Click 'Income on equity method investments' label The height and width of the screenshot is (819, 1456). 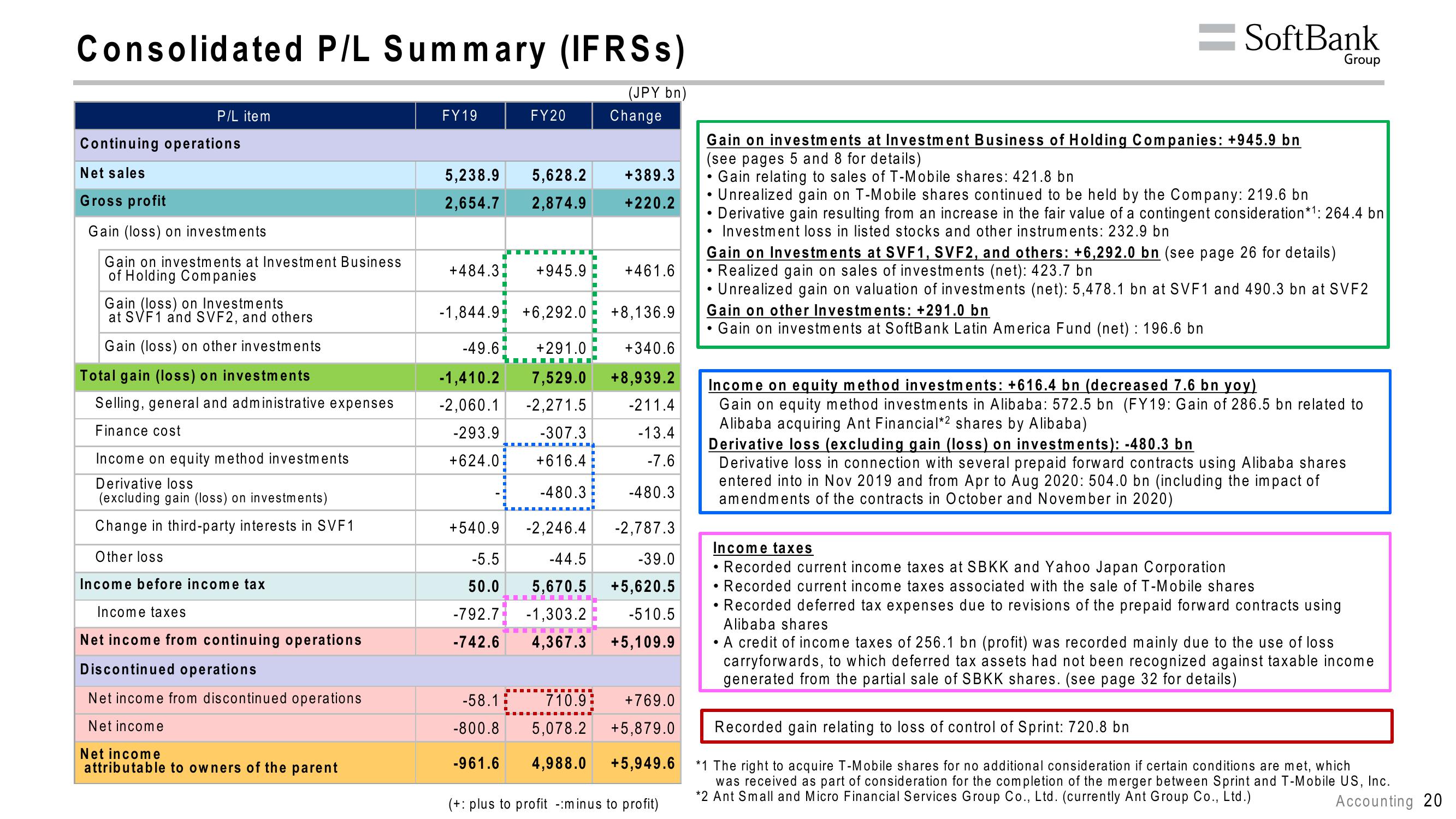[x=222, y=459]
